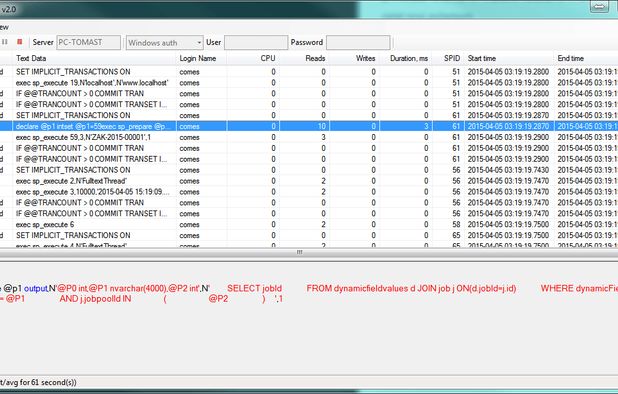Select row exec sp_execute 19,N'localhost',N'www.localhost'
Screen dimensions: 618x394
309,83
